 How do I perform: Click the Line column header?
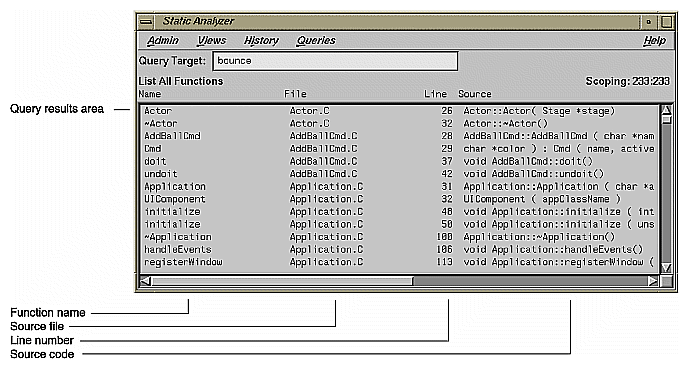[435, 94]
